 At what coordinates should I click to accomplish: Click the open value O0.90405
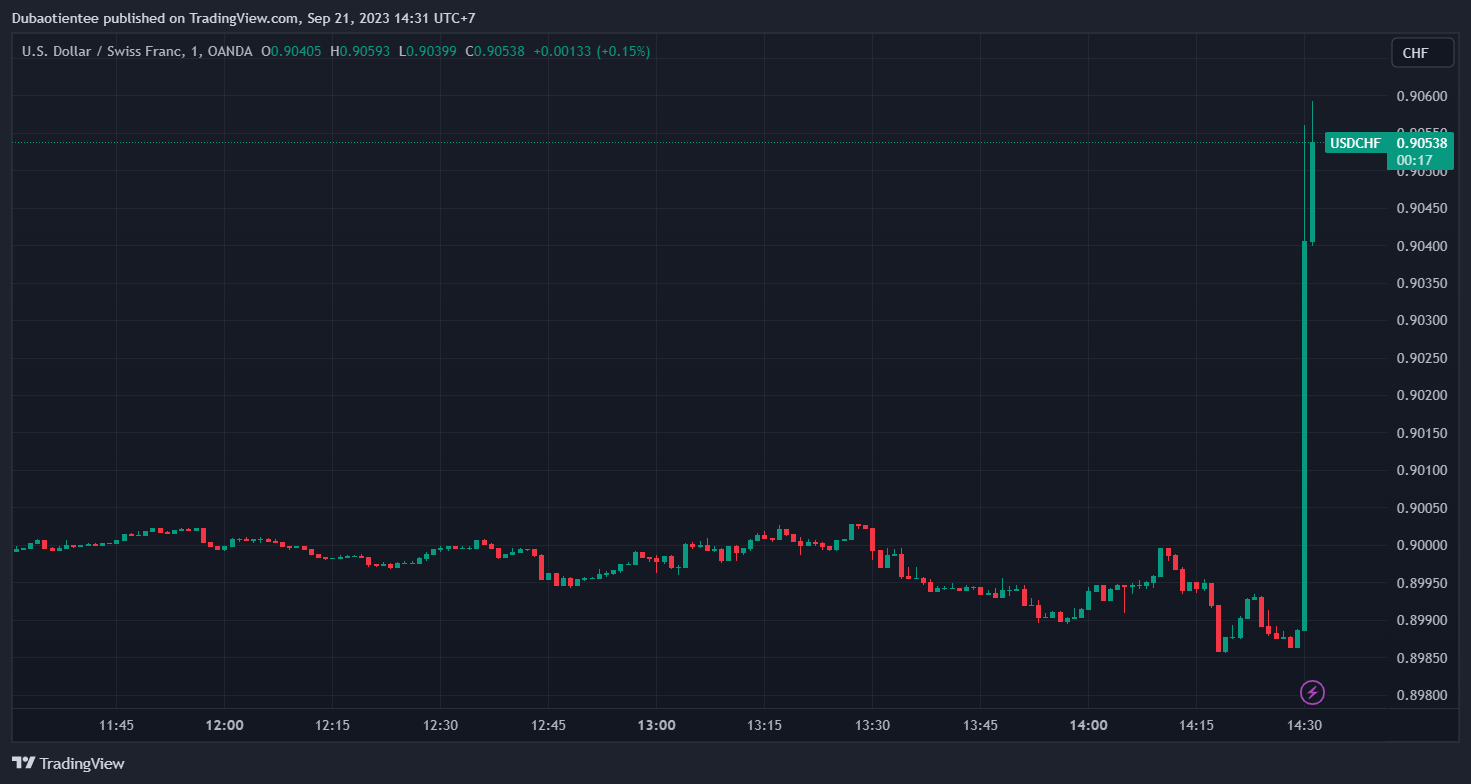(291, 51)
